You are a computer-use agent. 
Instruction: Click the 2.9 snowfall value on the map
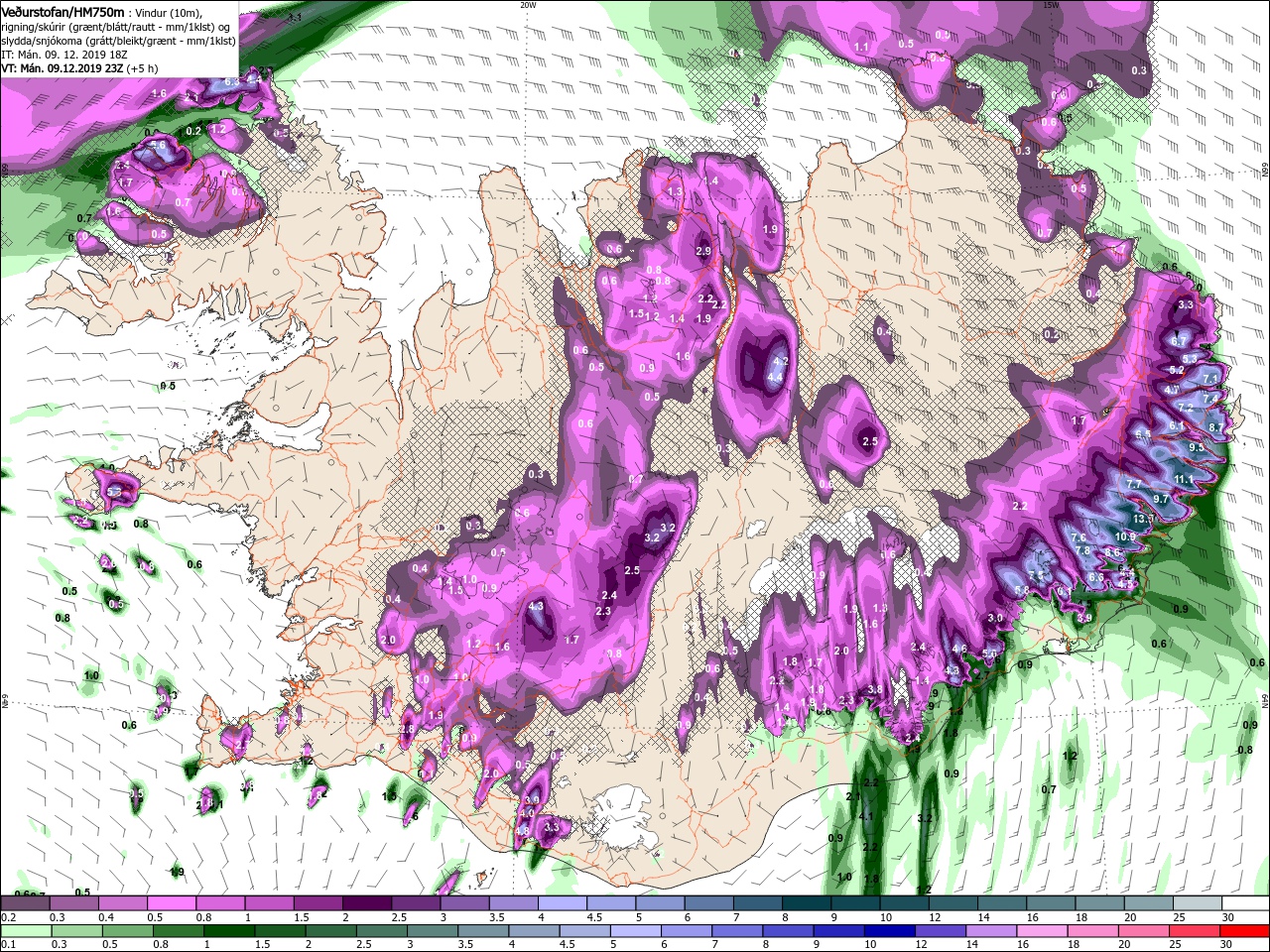tap(703, 252)
